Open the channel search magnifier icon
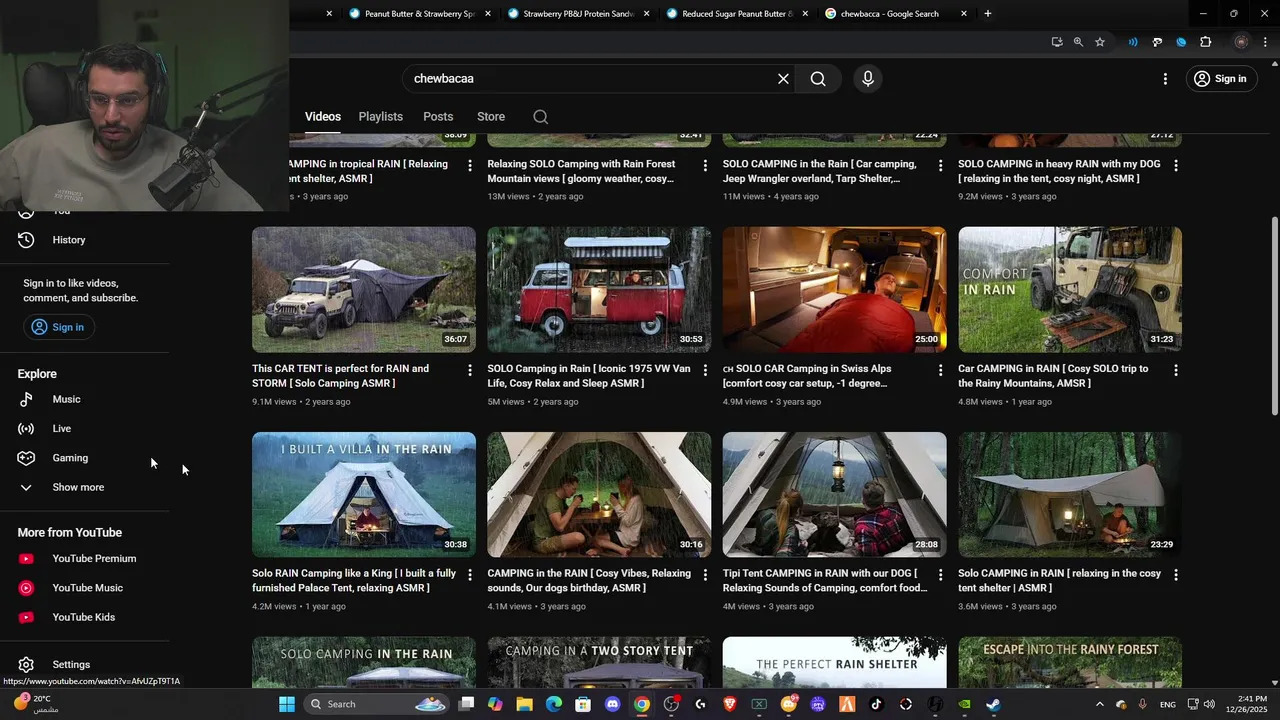The height and width of the screenshot is (720, 1280). pos(541,117)
